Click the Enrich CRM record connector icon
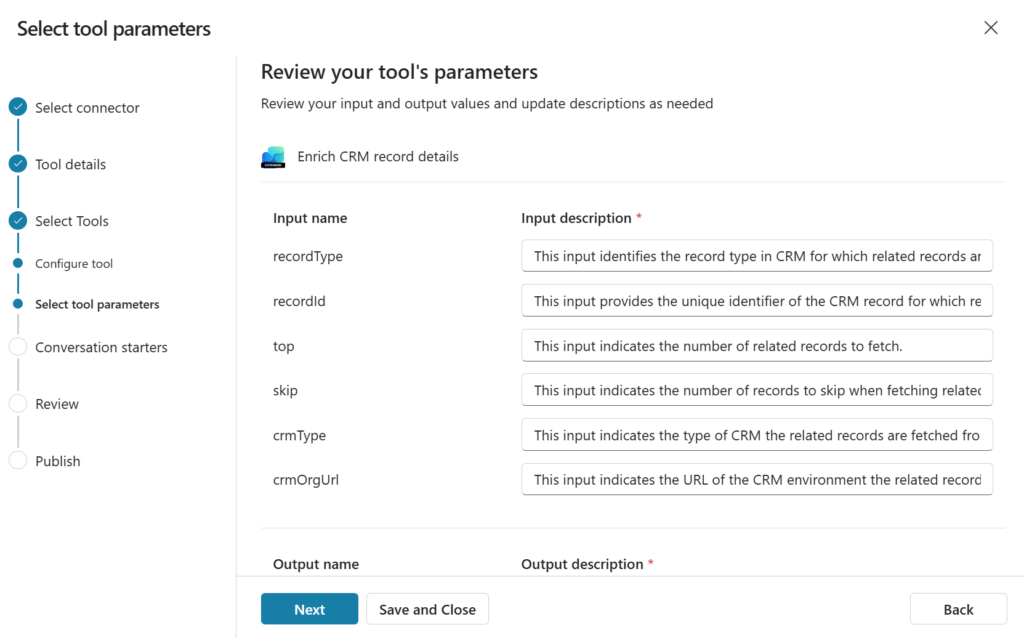 coord(273,157)
